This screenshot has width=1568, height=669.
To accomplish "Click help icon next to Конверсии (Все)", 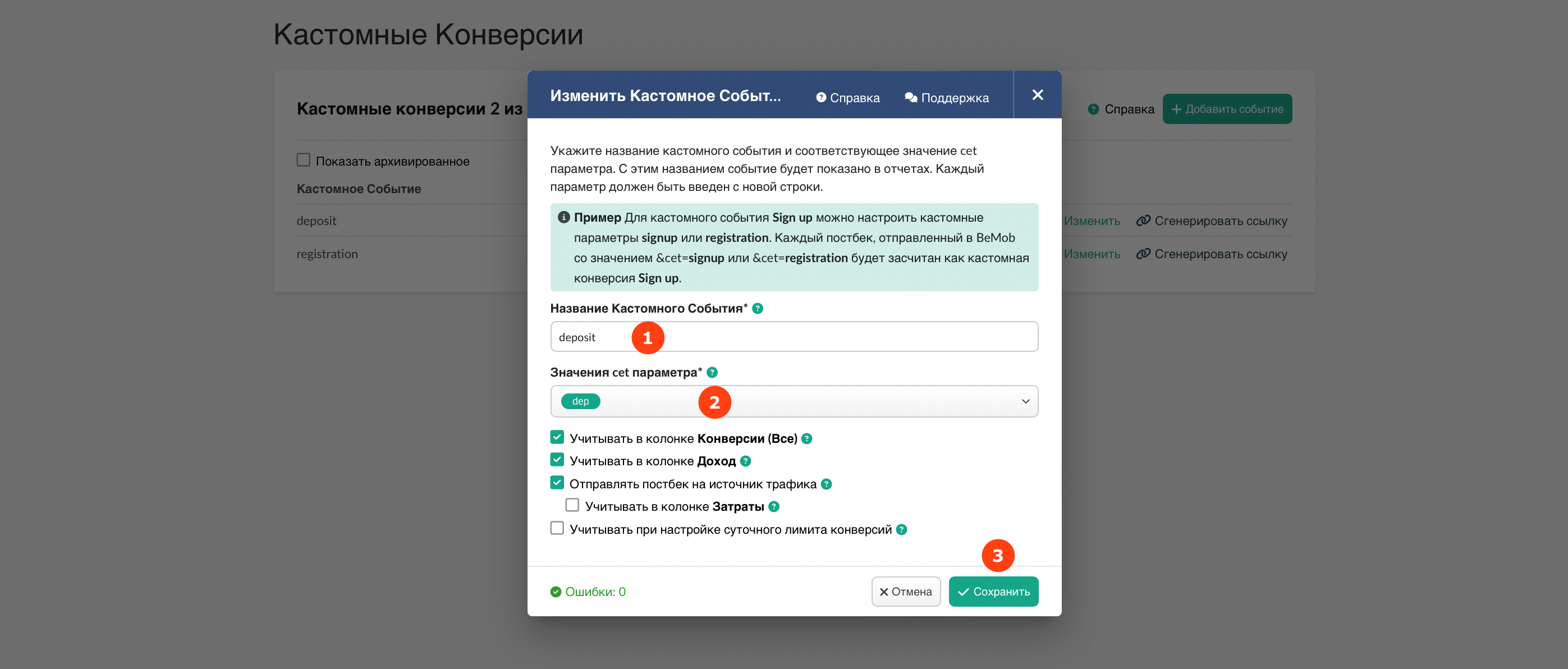I will click(806, 439).
